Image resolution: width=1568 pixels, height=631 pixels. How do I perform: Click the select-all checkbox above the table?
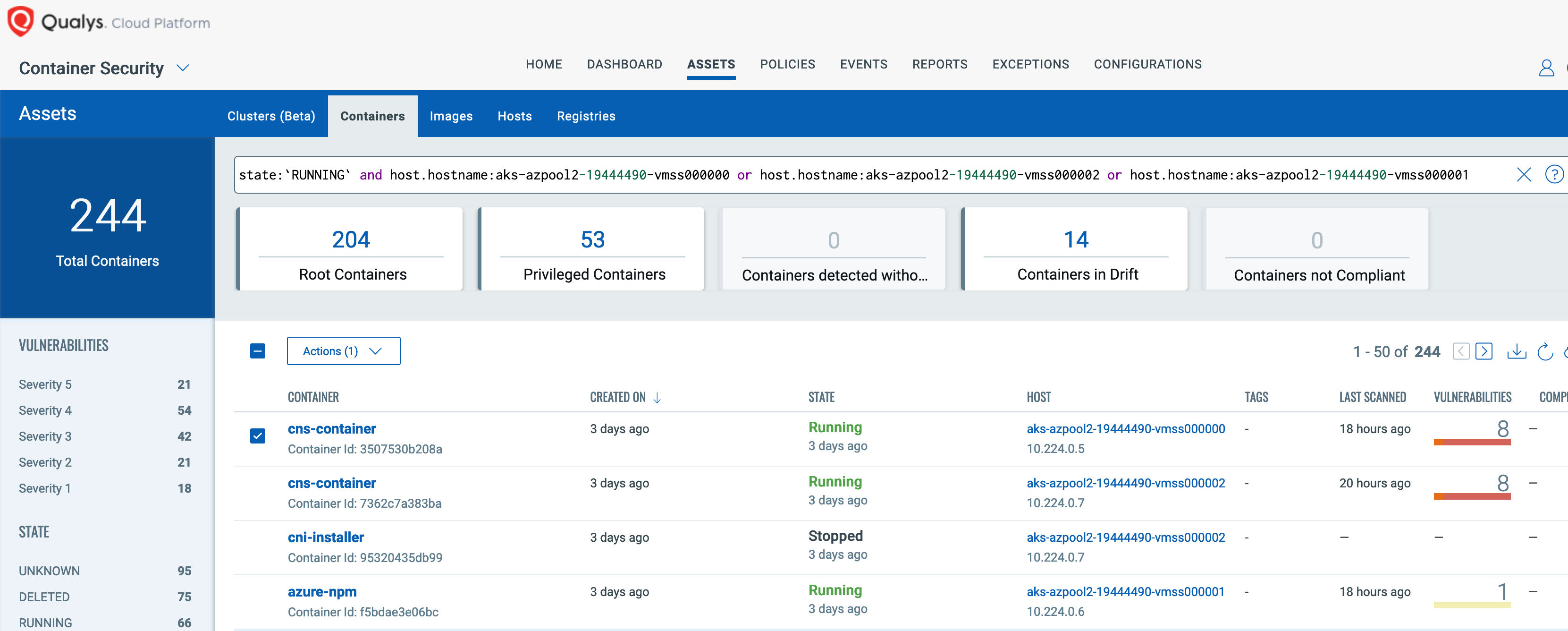click(257, 351)
